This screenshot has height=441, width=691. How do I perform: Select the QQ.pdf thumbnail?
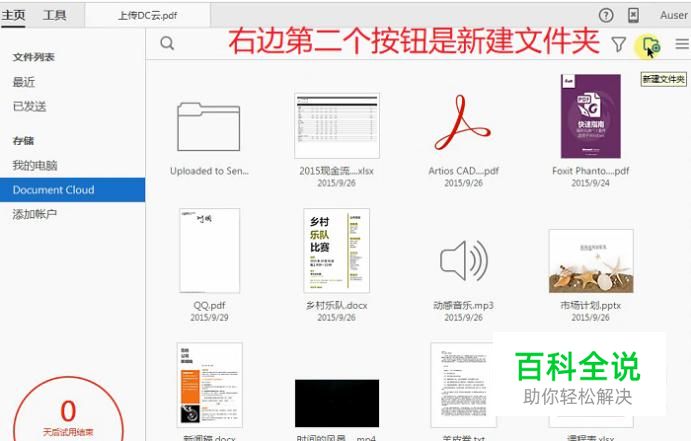pos(210,251)
